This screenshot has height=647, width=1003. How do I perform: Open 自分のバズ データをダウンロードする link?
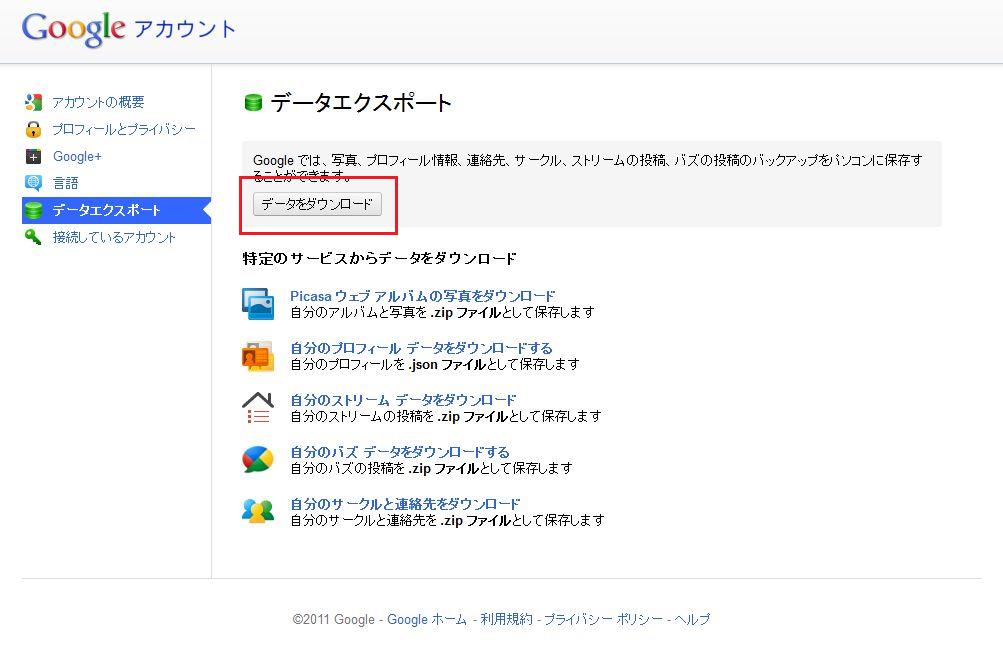[400, 452]
